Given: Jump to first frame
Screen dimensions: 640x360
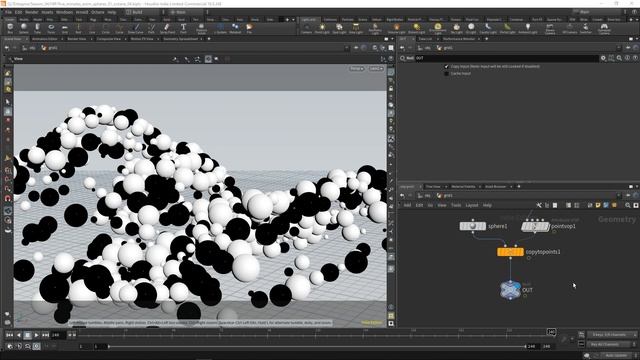Looking at the screenshot, I should pos(9,335).
